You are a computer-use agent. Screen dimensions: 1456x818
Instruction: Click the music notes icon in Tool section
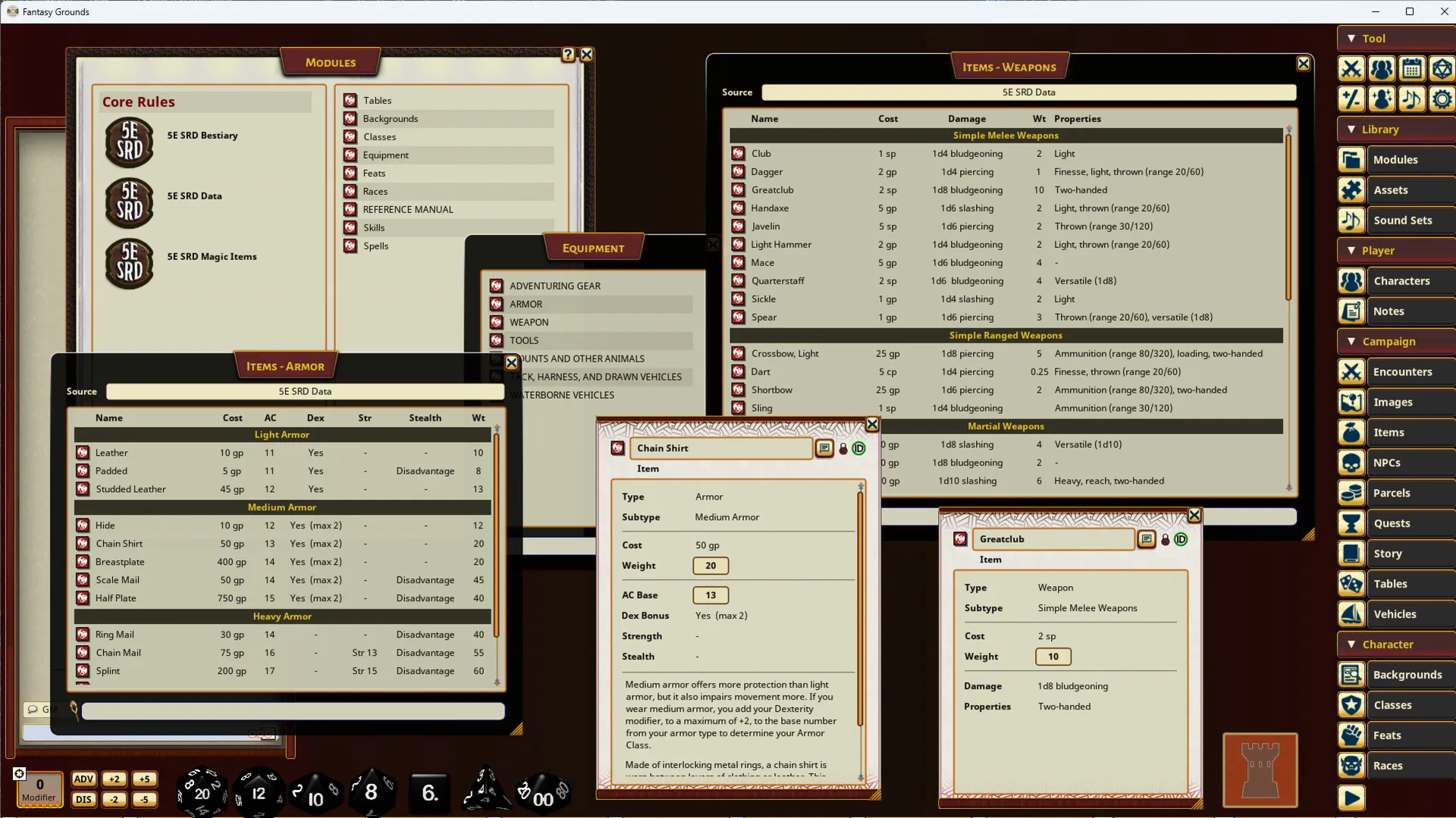click(x=1411, y=99)
